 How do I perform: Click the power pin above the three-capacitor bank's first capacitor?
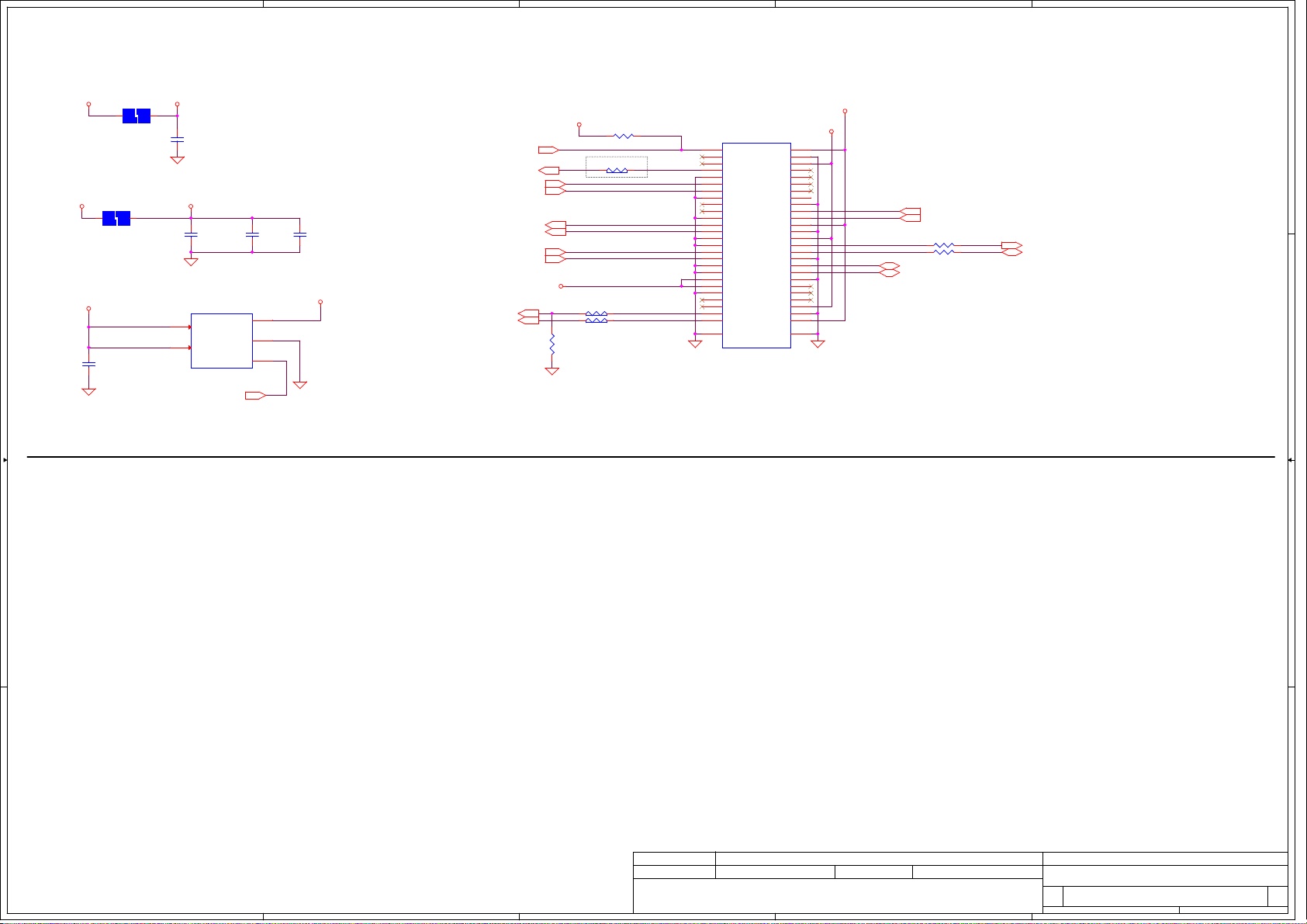tap(191, 206)
